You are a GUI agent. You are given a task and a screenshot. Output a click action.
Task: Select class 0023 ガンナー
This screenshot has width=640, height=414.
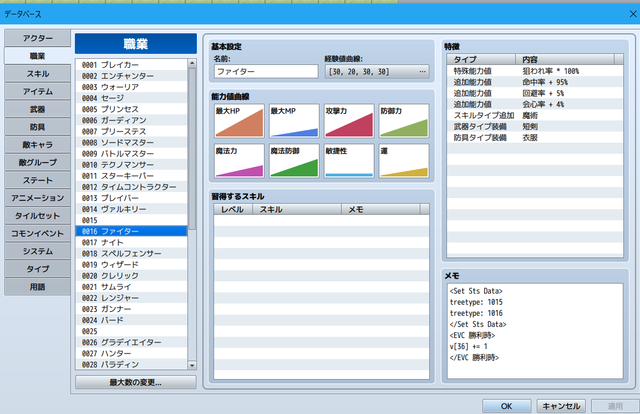click(x=131, y=309)
